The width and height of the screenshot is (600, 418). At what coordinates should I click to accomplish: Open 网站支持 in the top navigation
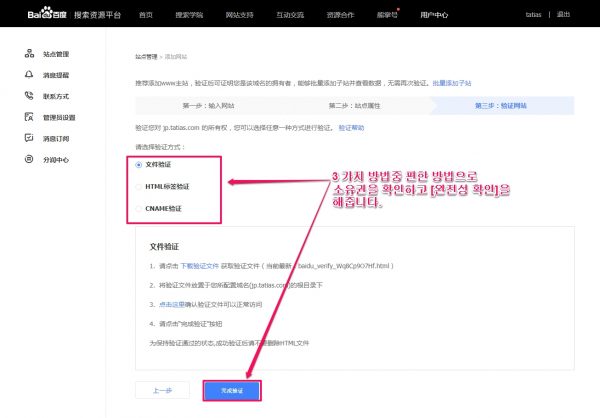pyautogui.click(x=240, y=15)
